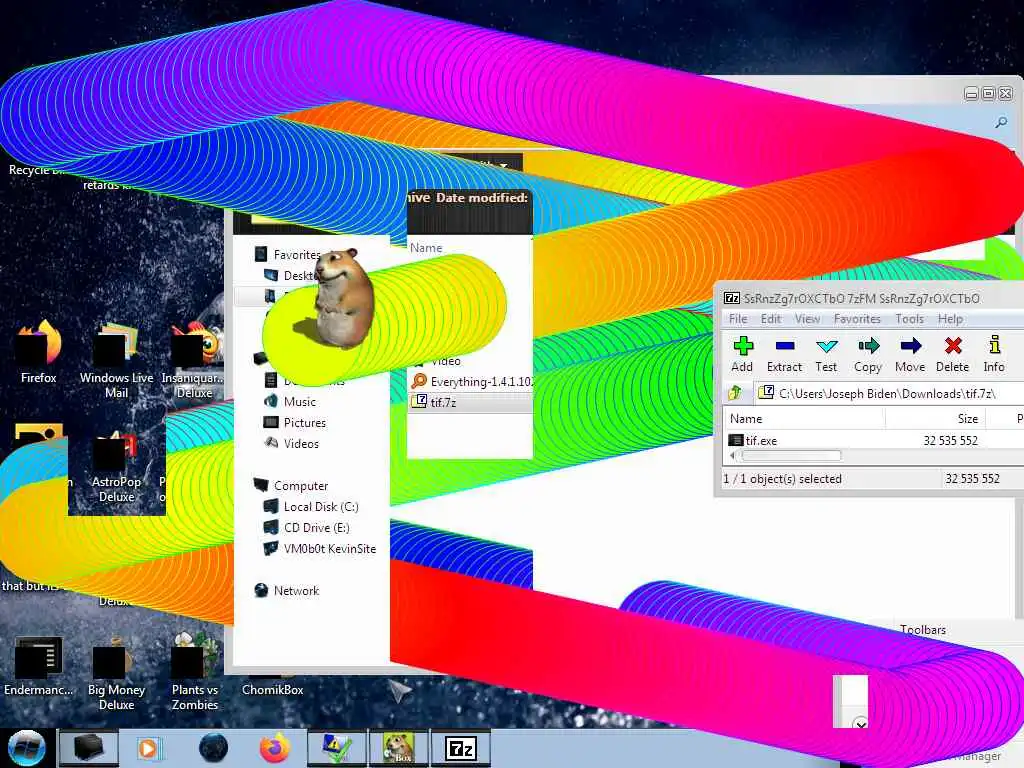The height and width of the screenshot is (768, 1024).
Task: Open Info in the 7-Zip toolbar
Action: click(x=994, y=355)
